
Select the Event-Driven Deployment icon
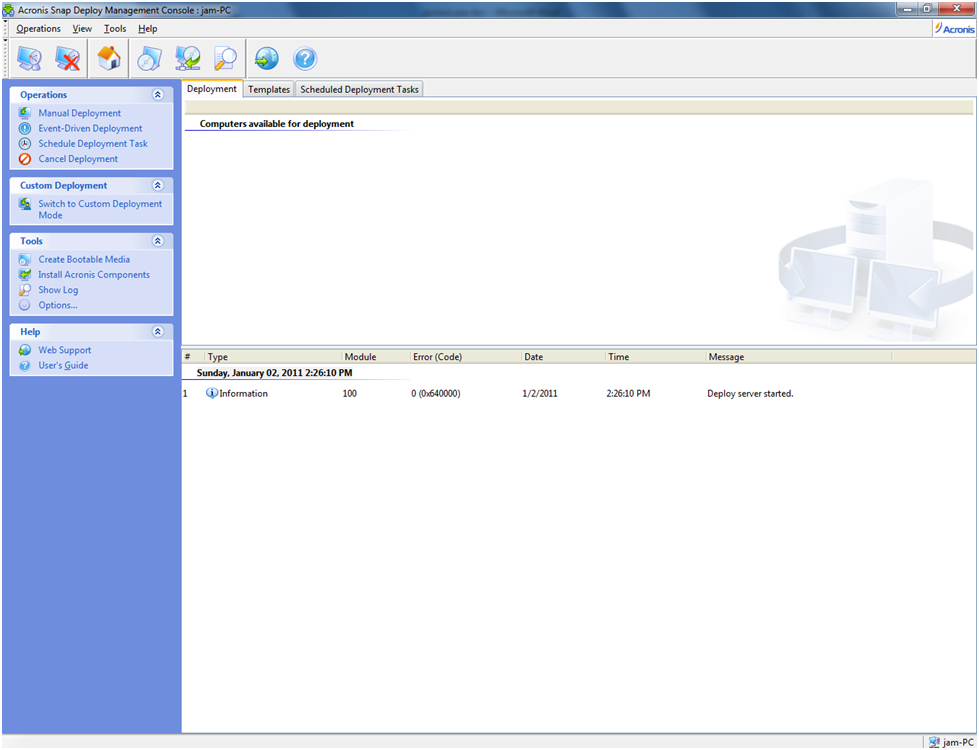pyautogui.click(x=24, y=128)
